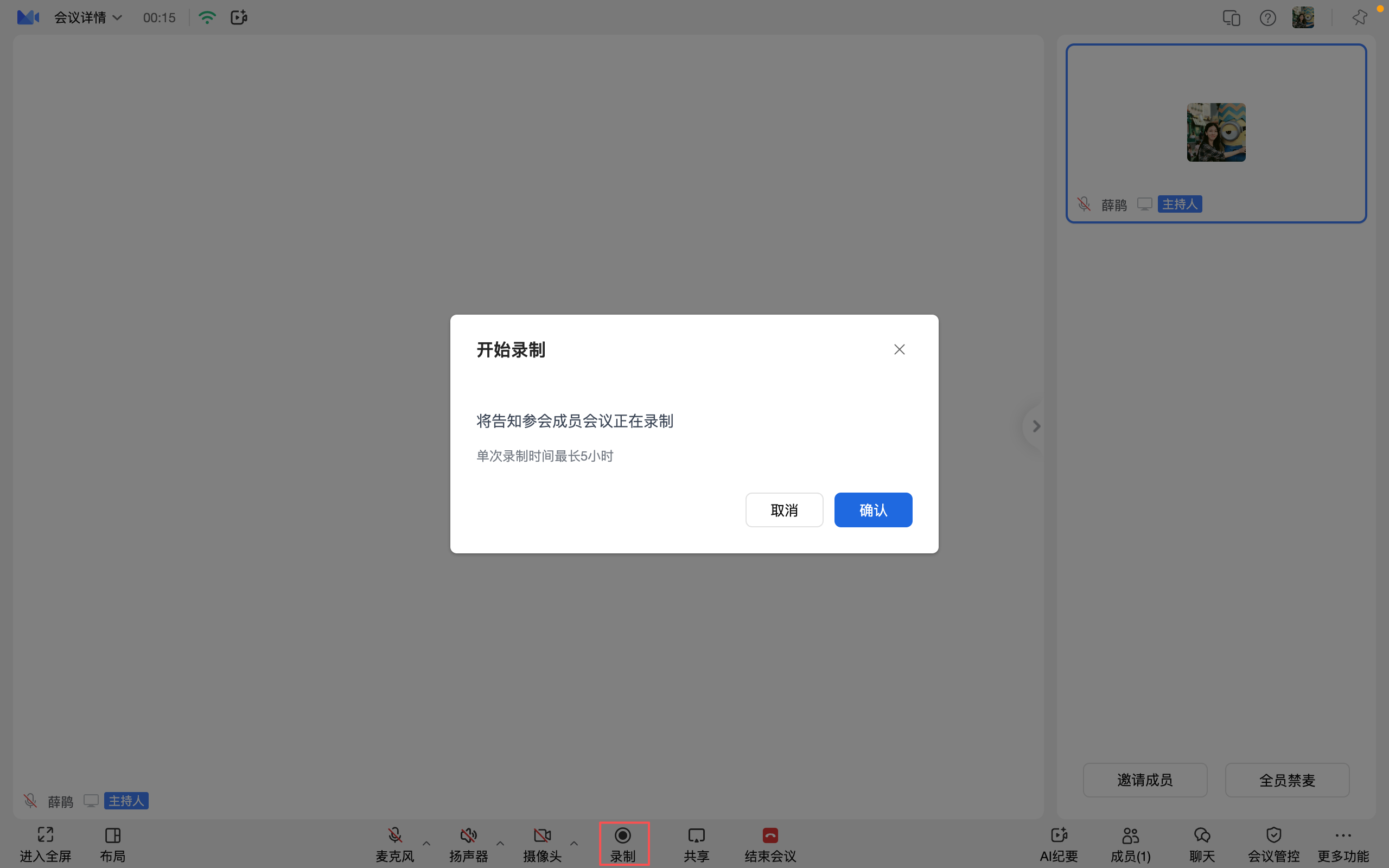Click the 主持人 badge in main video area
The image size is (1389, 868).
click(x=126, y=800)
